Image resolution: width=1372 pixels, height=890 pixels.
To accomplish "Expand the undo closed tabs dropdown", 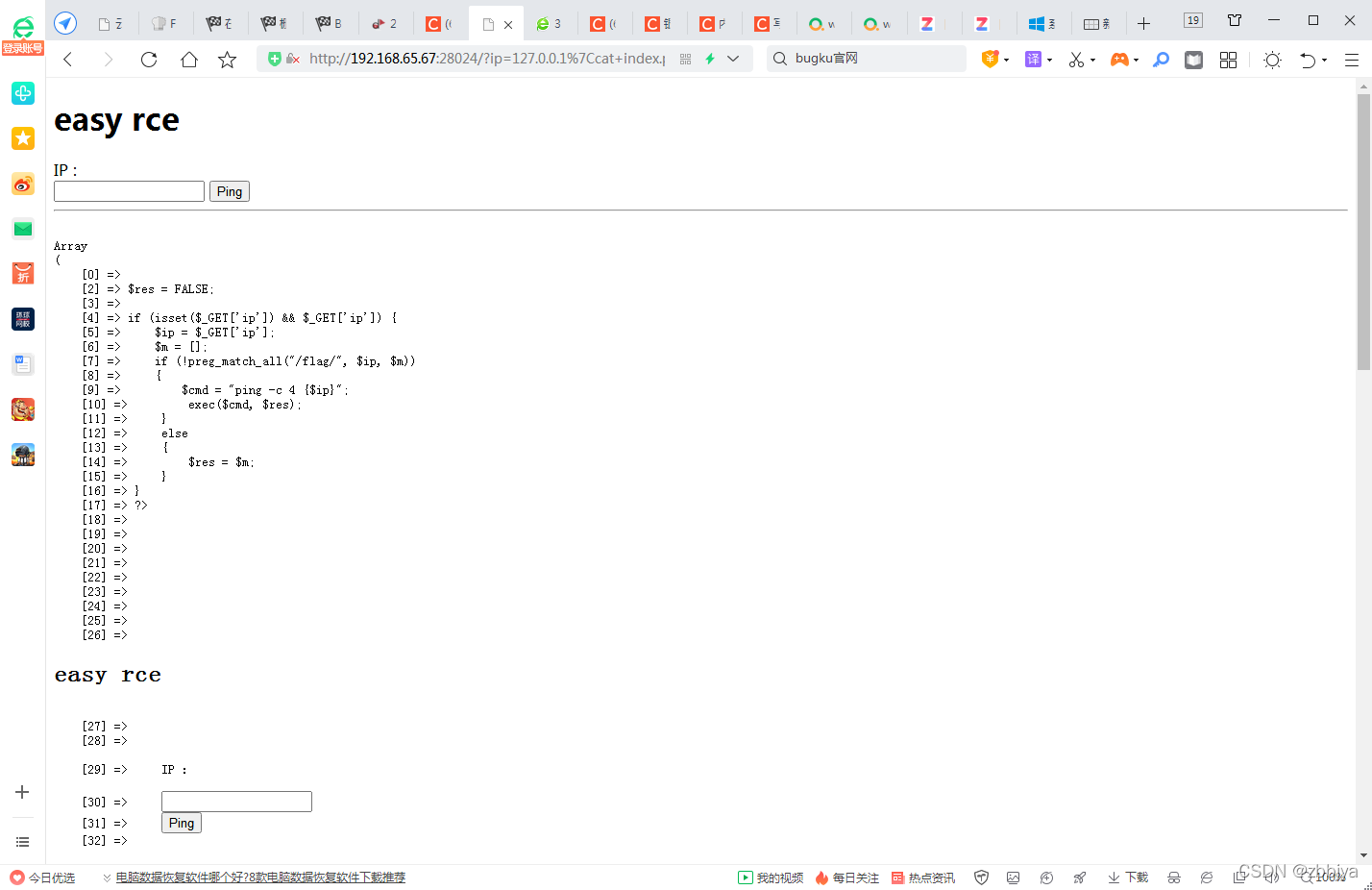I will [x=1324, y=61].
